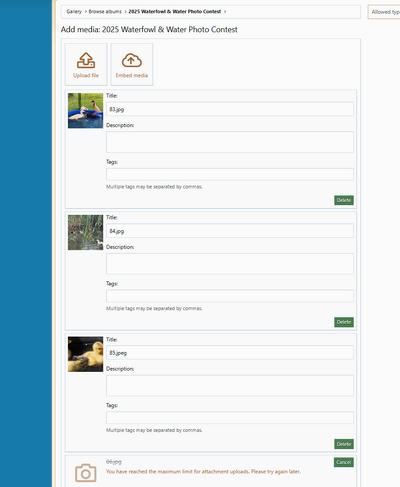Cancel the failed 86.jpg upload
The image size is (400, 487).
[x=344, y=462]
